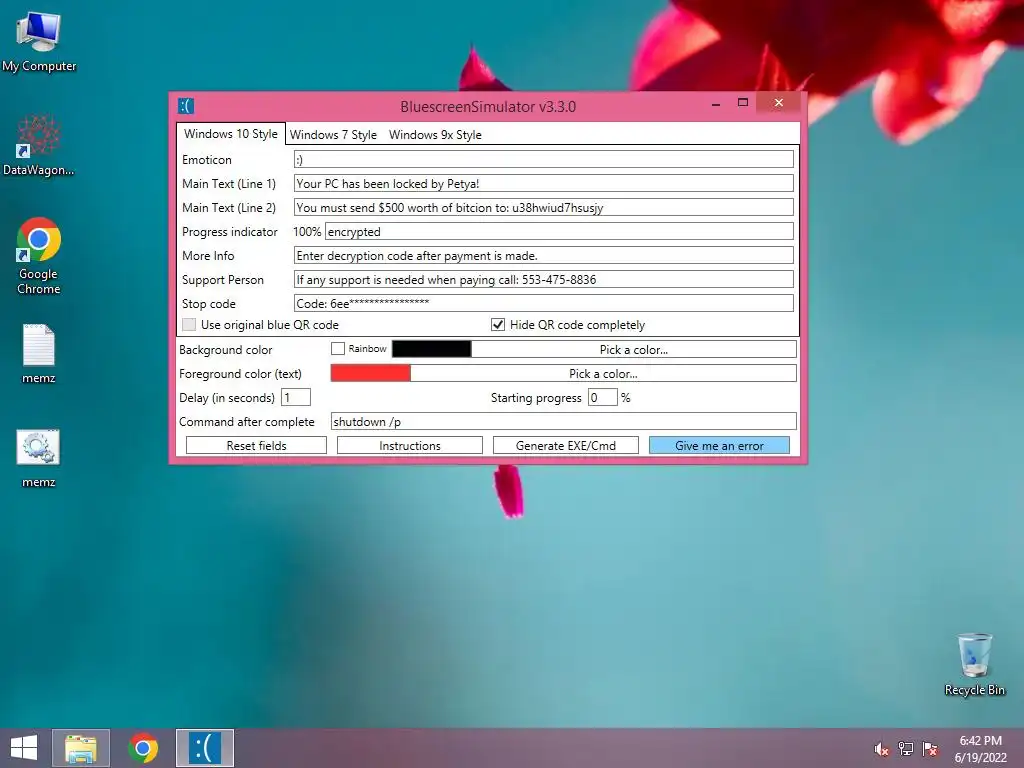Close the BluescreenSimulator window

tap(778, 103)
